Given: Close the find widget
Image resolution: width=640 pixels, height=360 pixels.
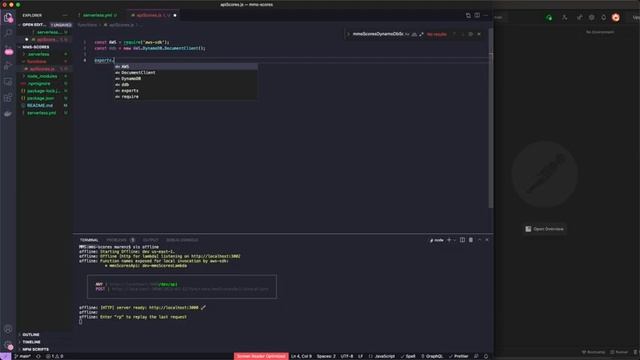Looking at the screenshot, I should click(479, 34).
